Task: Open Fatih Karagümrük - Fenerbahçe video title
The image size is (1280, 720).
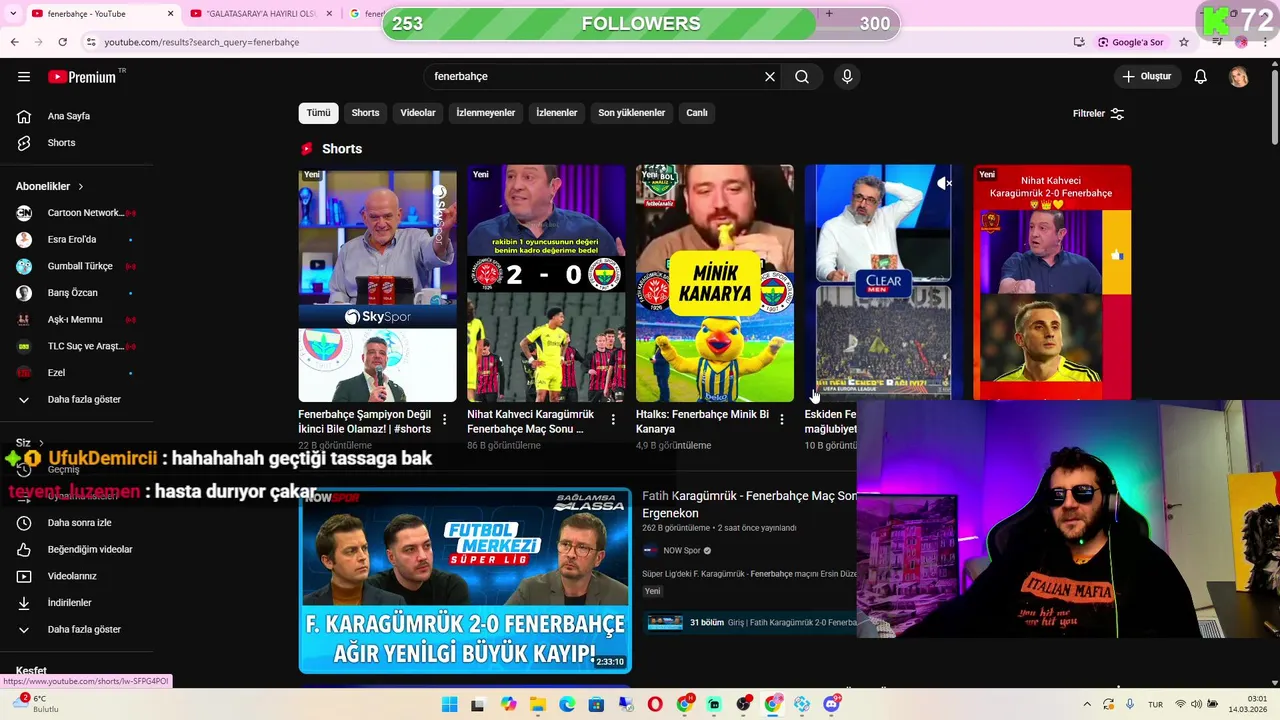Action: [749, 504]
